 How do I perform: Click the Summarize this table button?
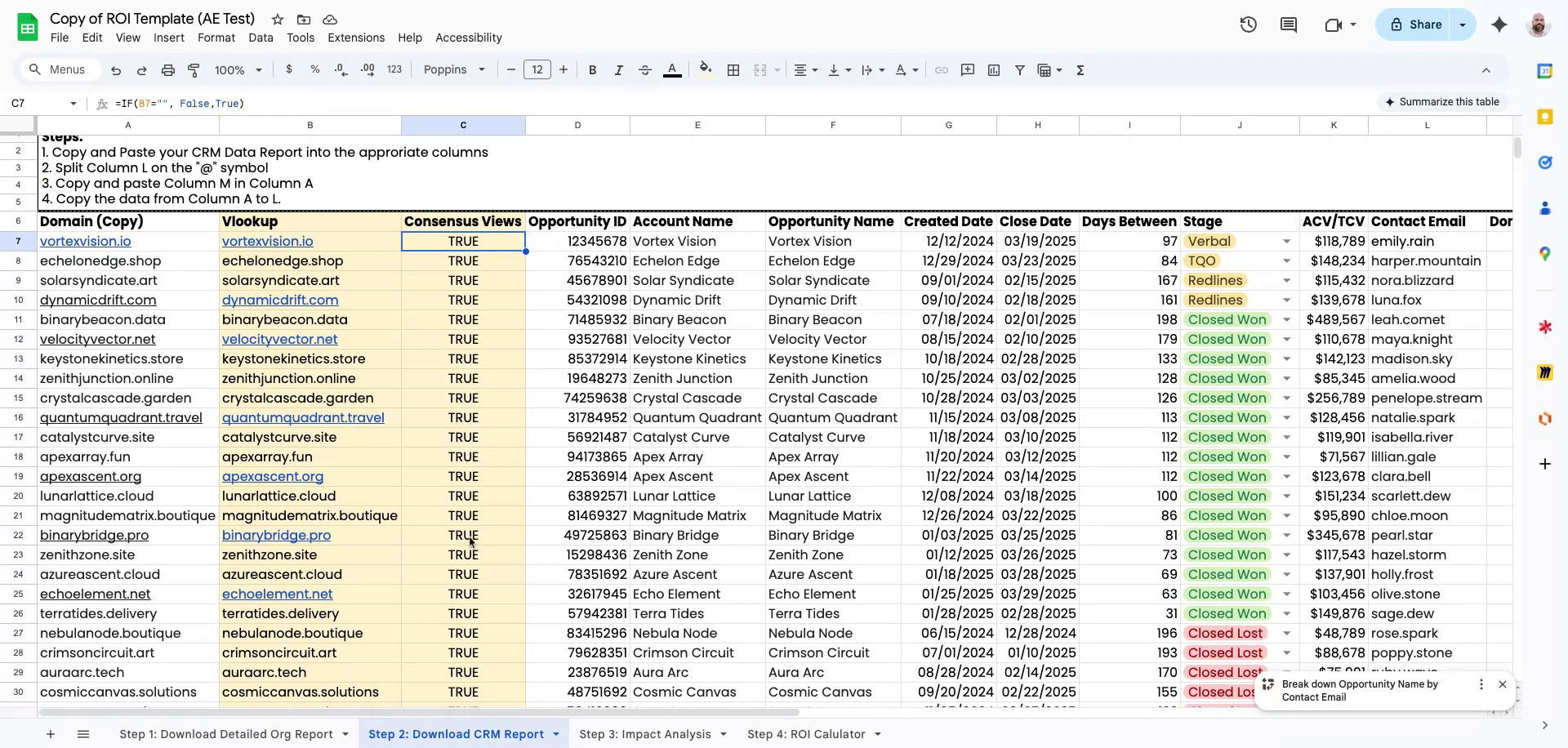[x=1442, y=101]
